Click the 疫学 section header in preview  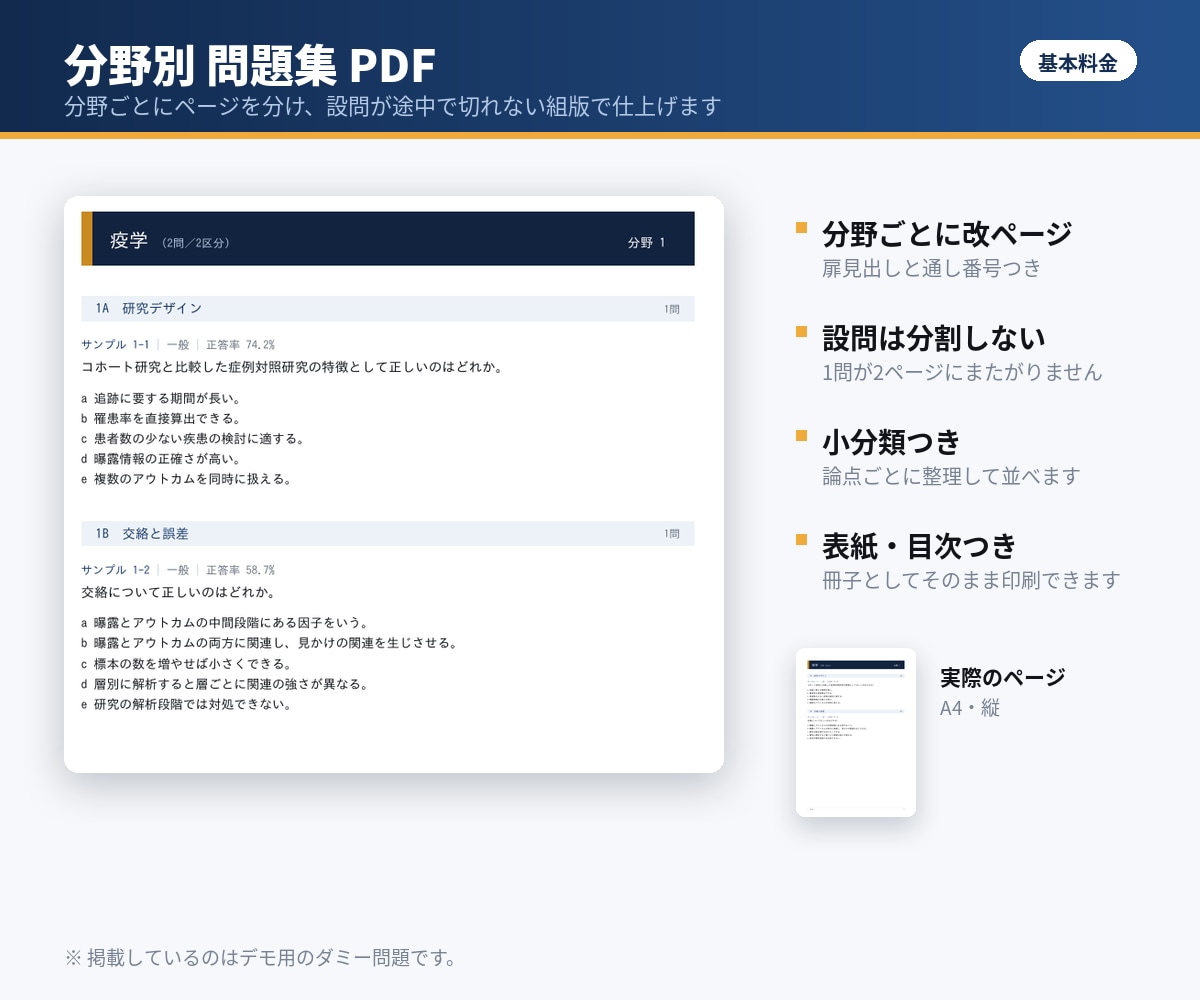click(x=388, y=239)
